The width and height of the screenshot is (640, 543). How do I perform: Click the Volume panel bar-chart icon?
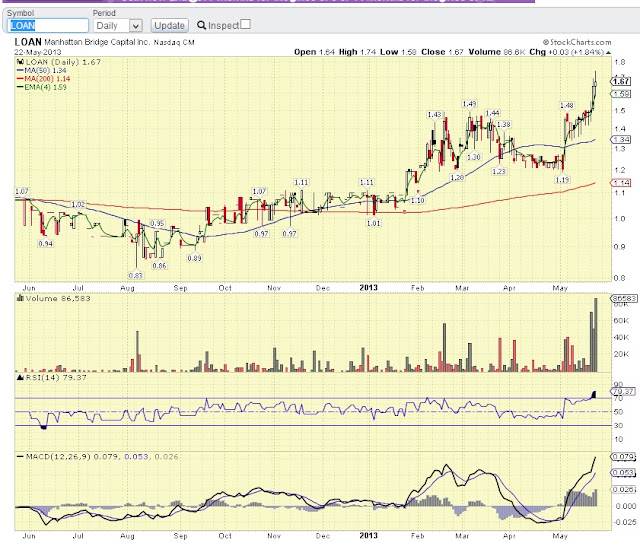click(20, 298)
